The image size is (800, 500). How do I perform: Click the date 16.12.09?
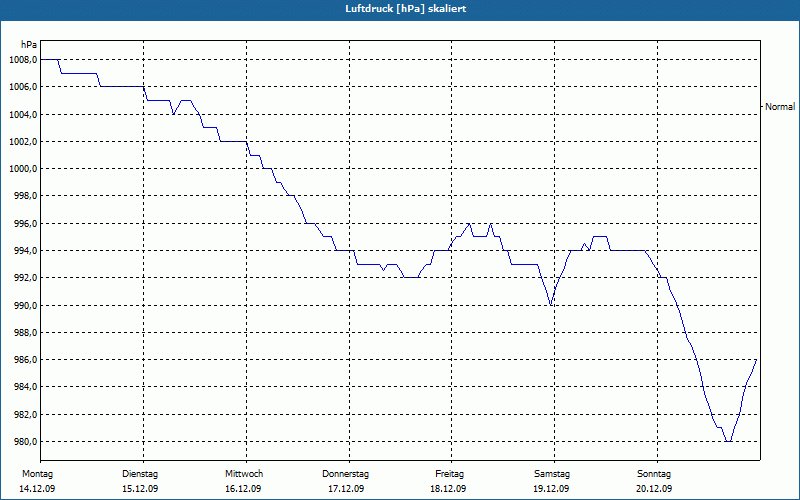pyautogui.click(x=243, y=489)
